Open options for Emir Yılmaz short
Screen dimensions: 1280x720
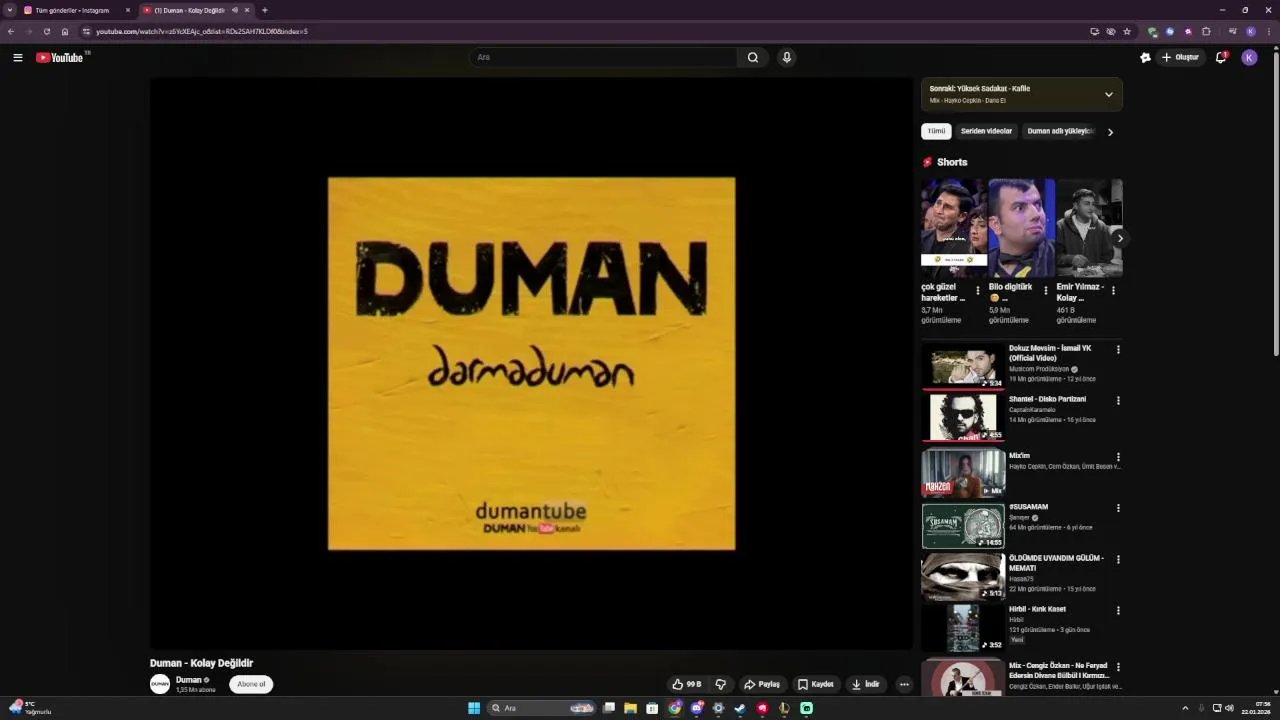tap(1113, 291)
